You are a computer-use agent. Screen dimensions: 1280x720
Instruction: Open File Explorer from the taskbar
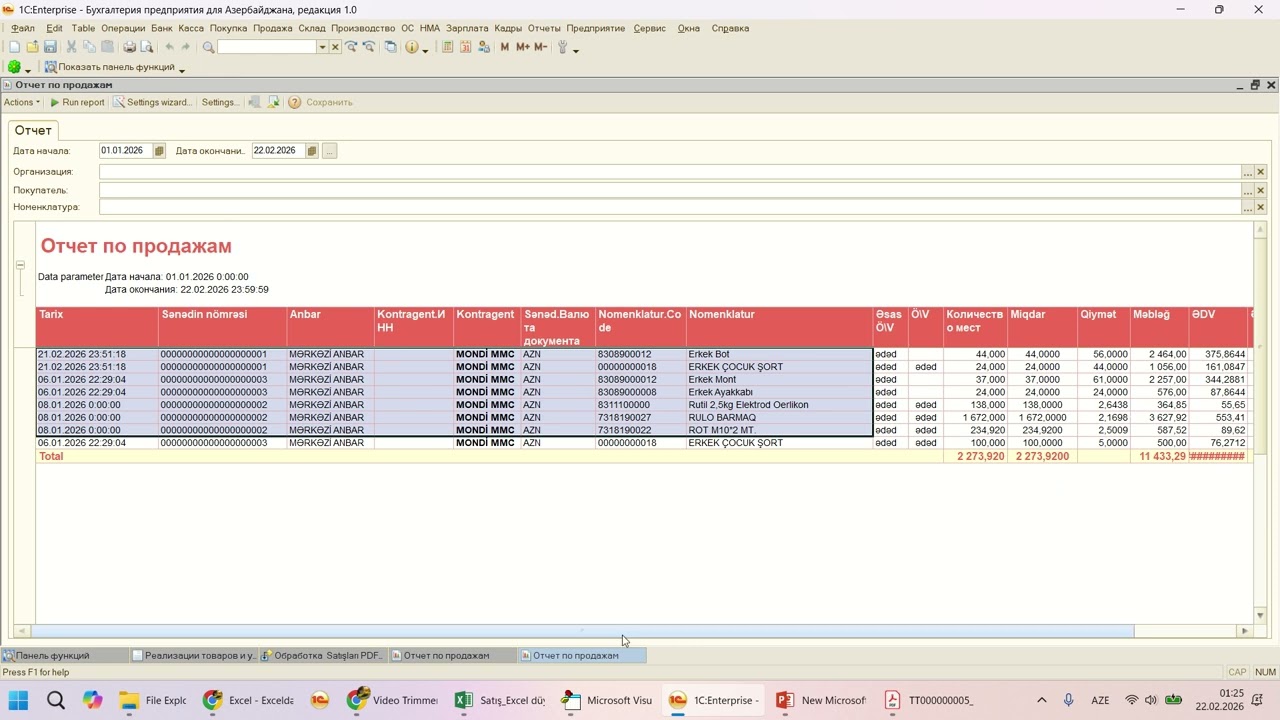(153, 700)
